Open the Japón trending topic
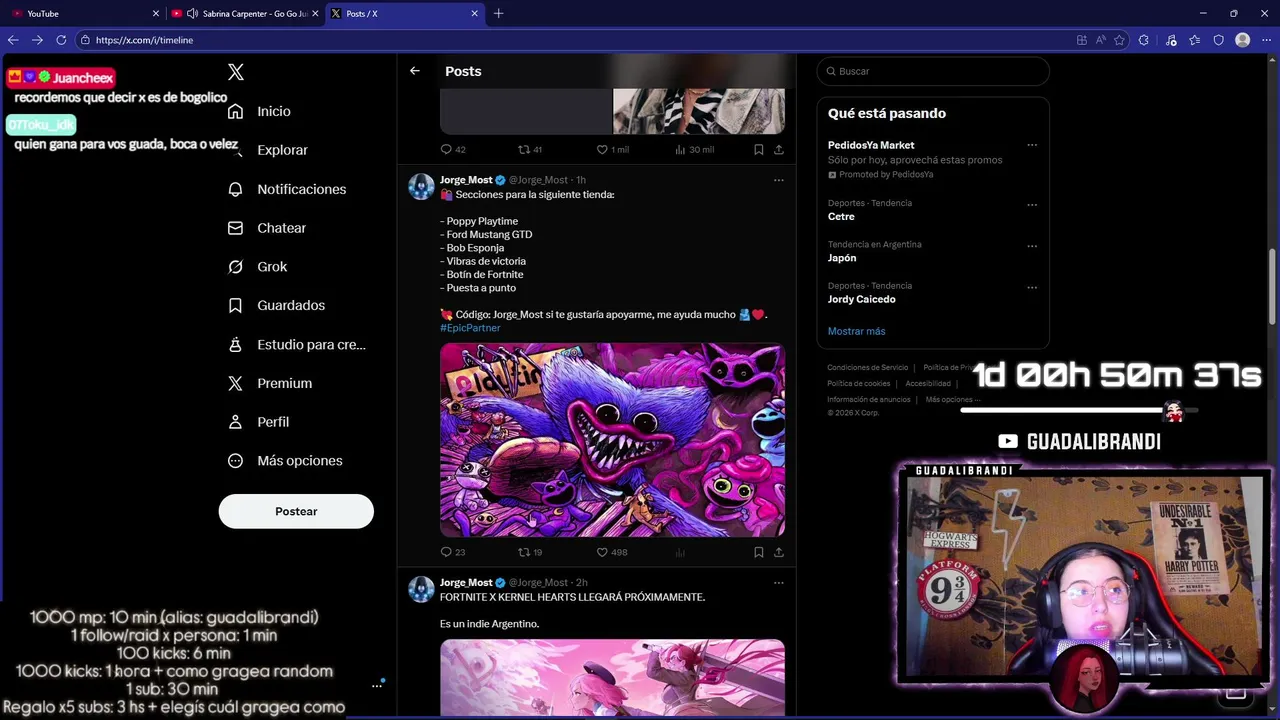The image size is (1280, 720). 842,258
